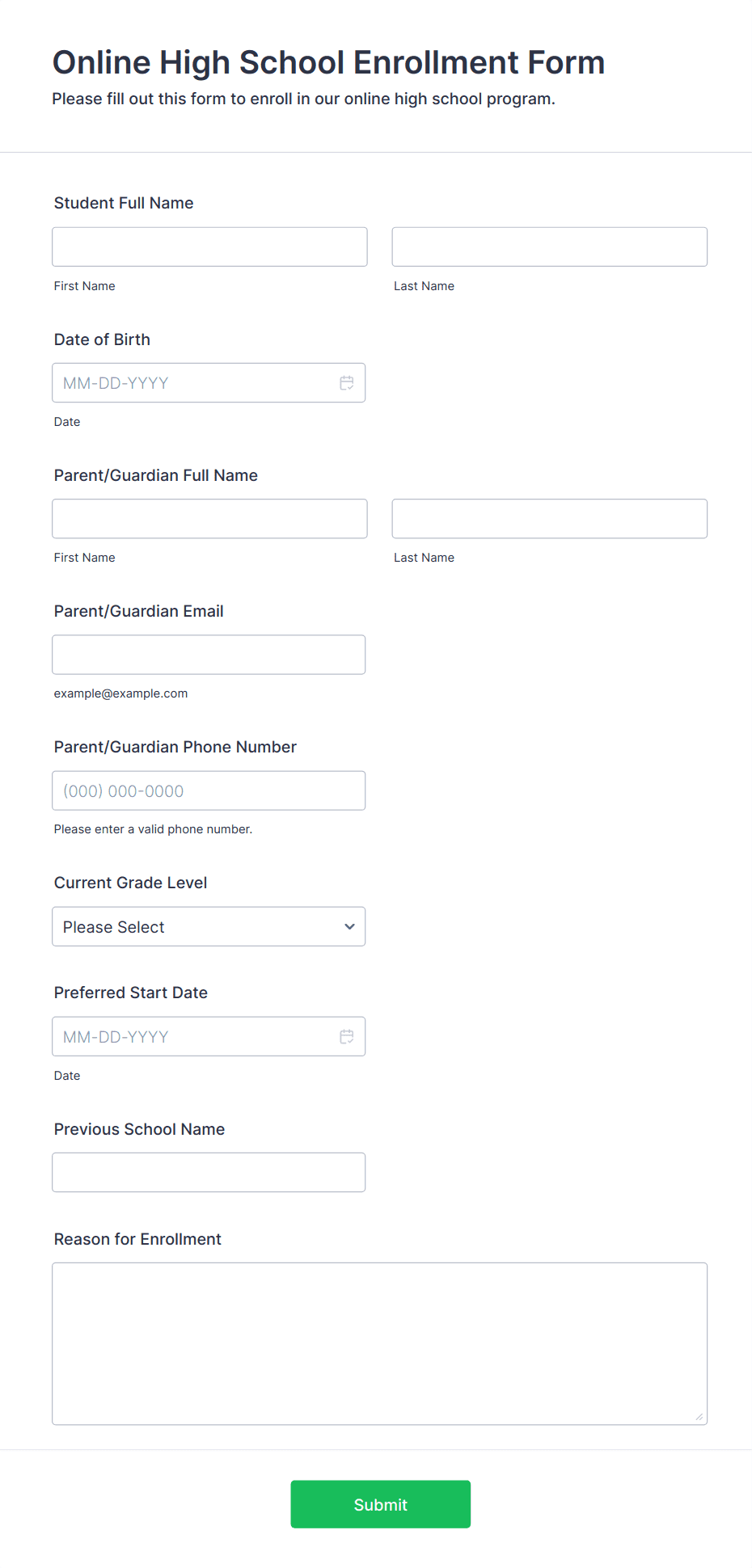Image resolution: width=752 pixels, height=1568 pixels.
Task: Click the Previous School Name field
Action: pos(209,1171)
